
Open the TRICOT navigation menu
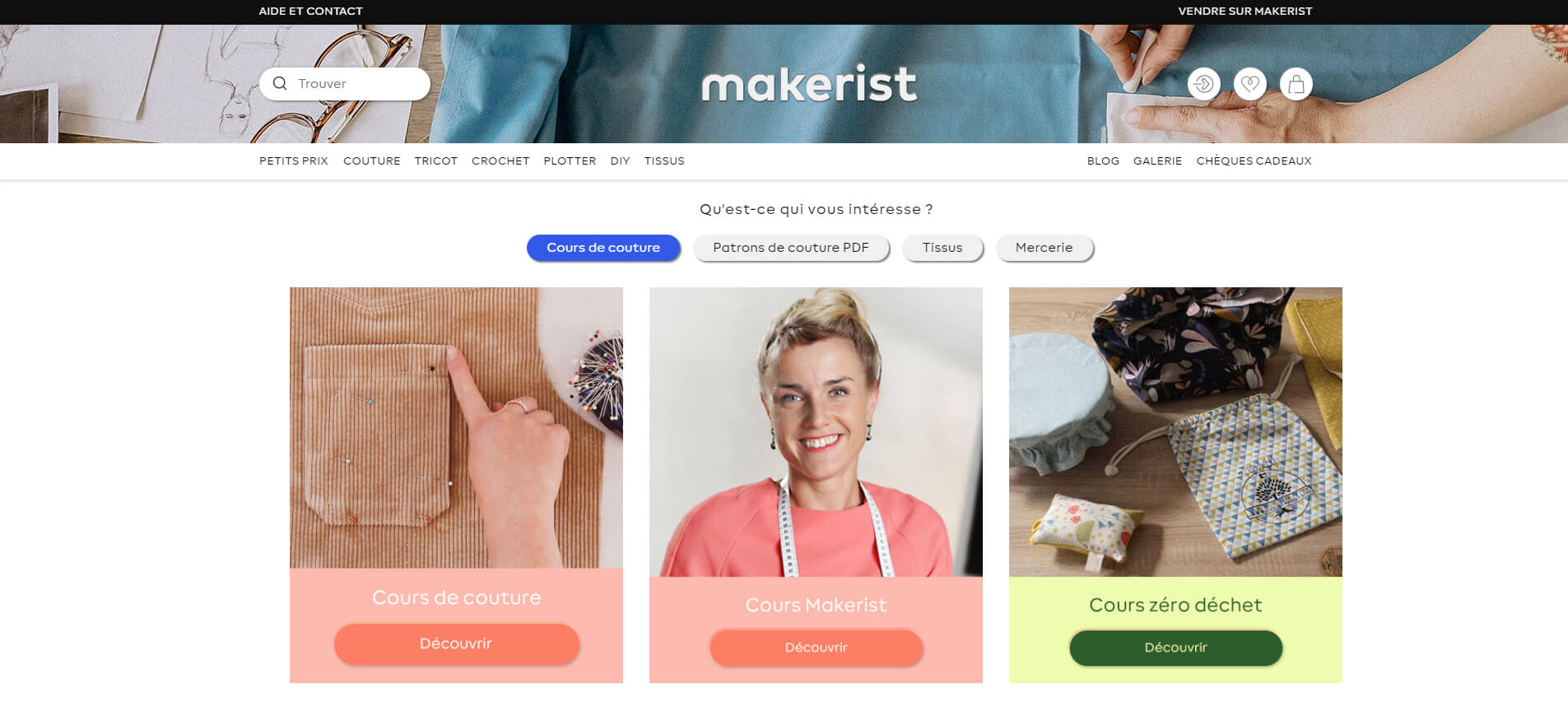435,161
